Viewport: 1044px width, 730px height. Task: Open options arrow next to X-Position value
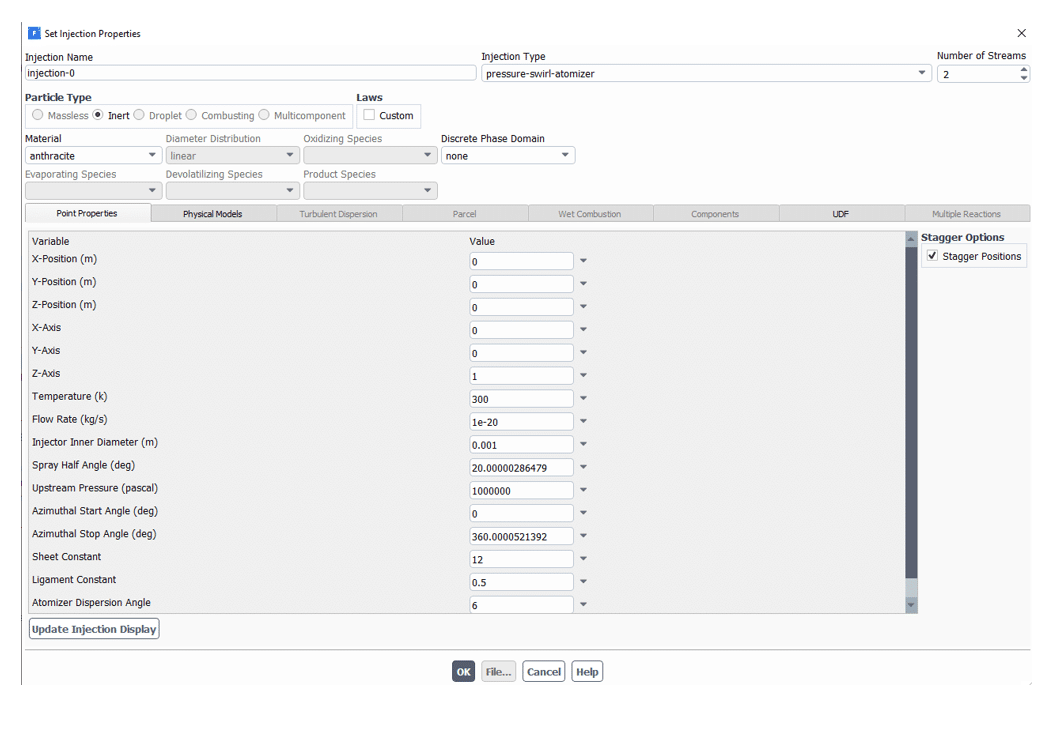point(583,261)
